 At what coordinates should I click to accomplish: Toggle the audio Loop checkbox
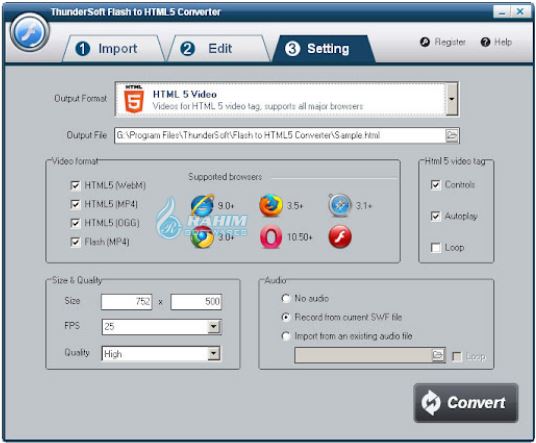pos(456,357)
